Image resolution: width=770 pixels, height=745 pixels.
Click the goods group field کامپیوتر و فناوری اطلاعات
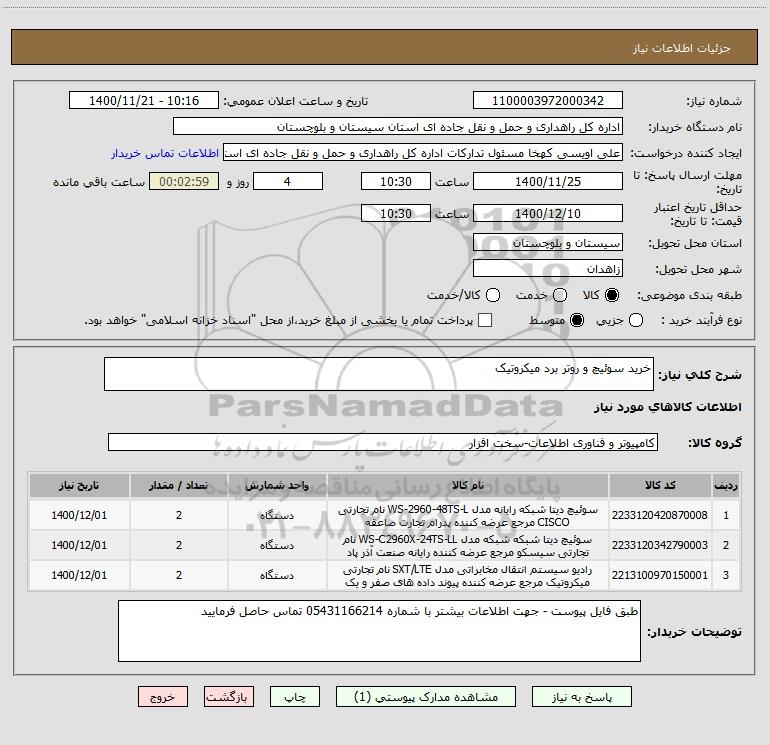point(383,442)
